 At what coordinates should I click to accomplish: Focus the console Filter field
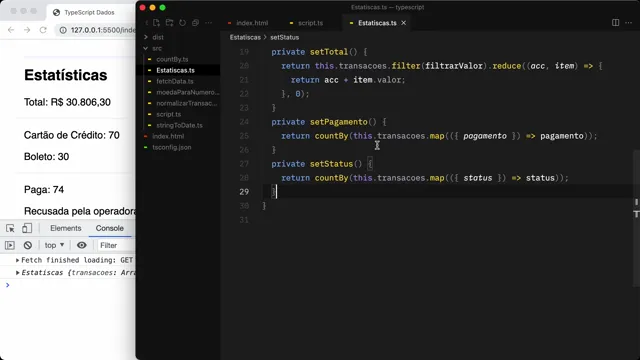pyautogui.click(x=116, y=245)
